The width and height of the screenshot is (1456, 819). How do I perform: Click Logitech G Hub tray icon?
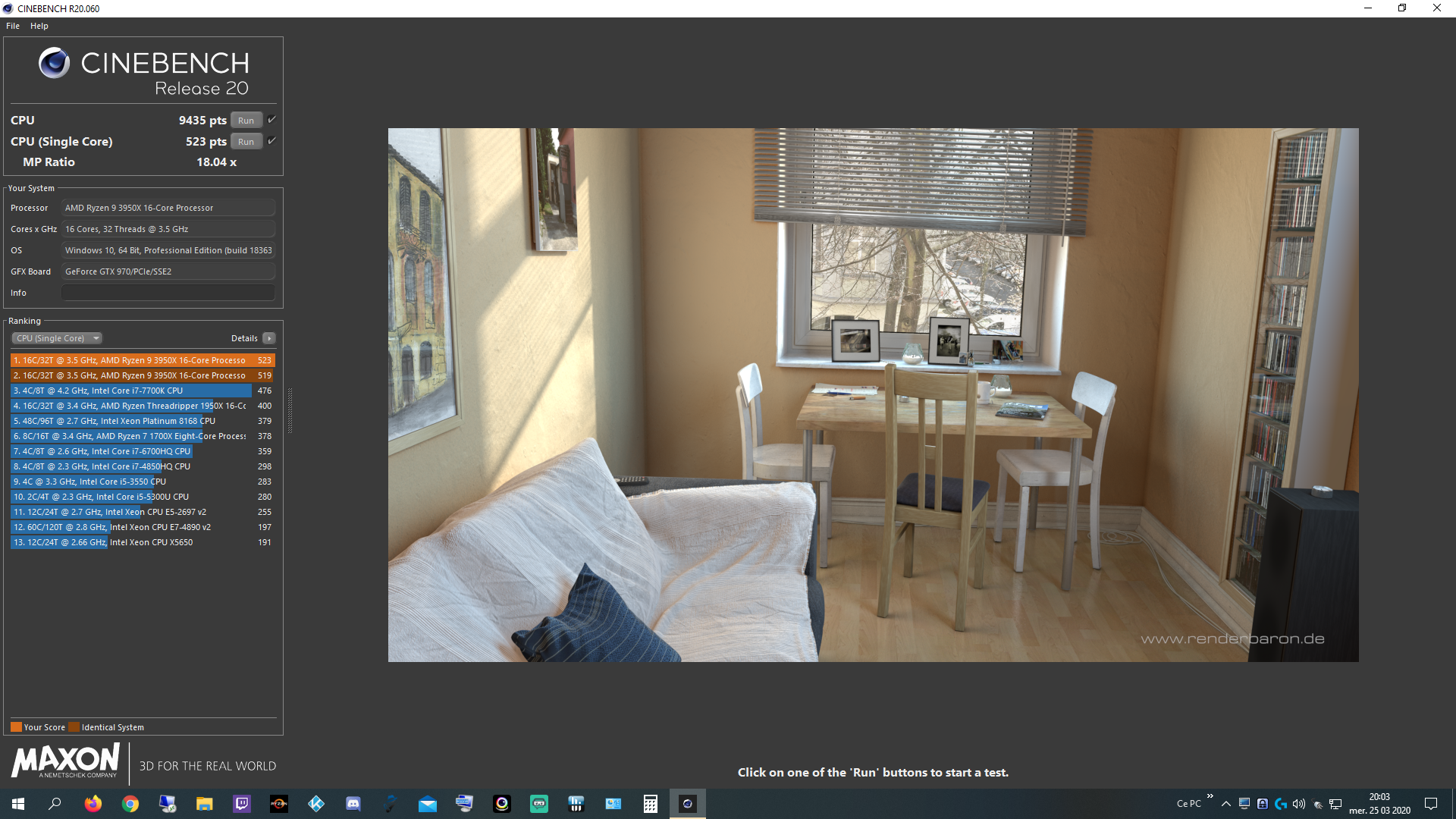tap(1281, 804)
